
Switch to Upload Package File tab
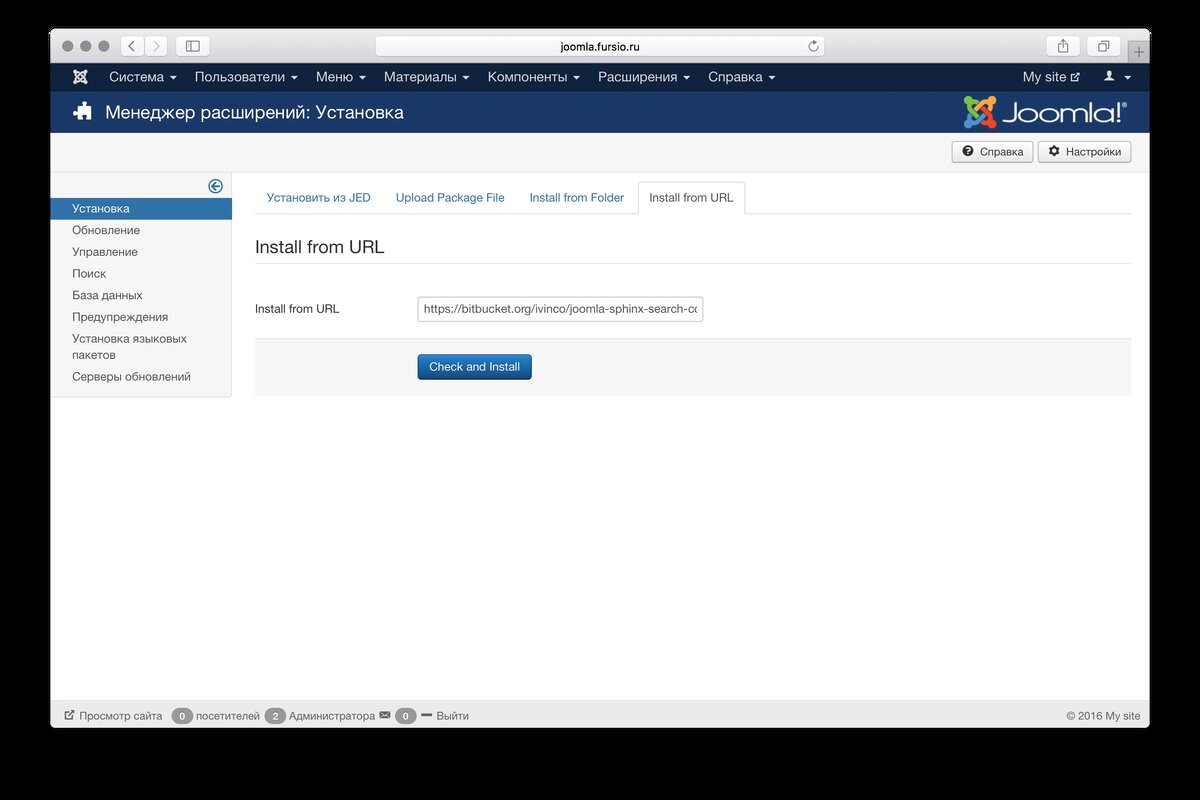pyautogui.click(x=450, y=198)
